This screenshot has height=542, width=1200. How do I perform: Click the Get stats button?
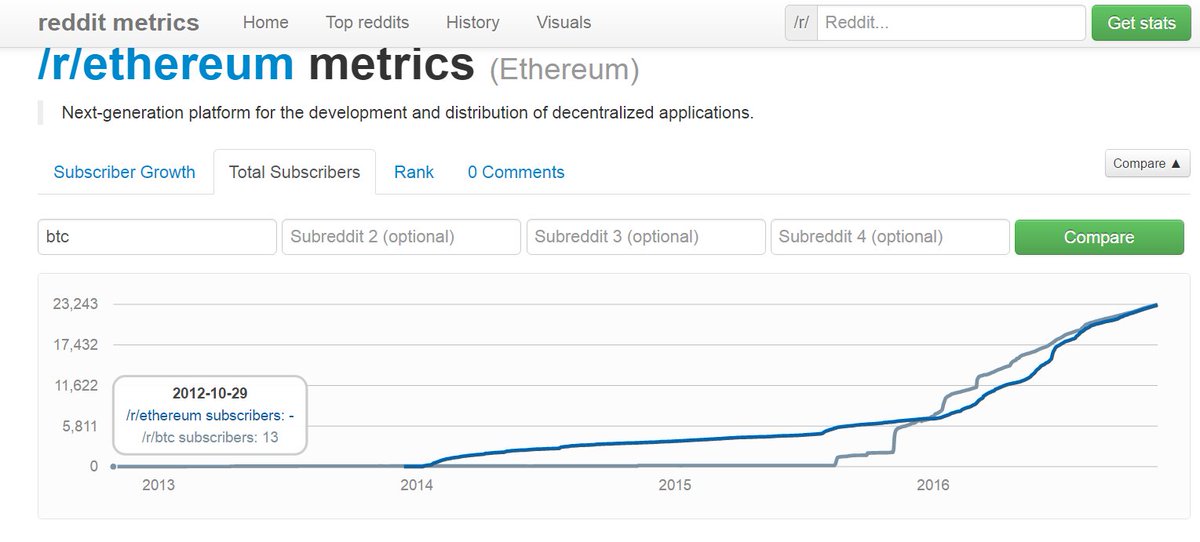[1142, 22]
